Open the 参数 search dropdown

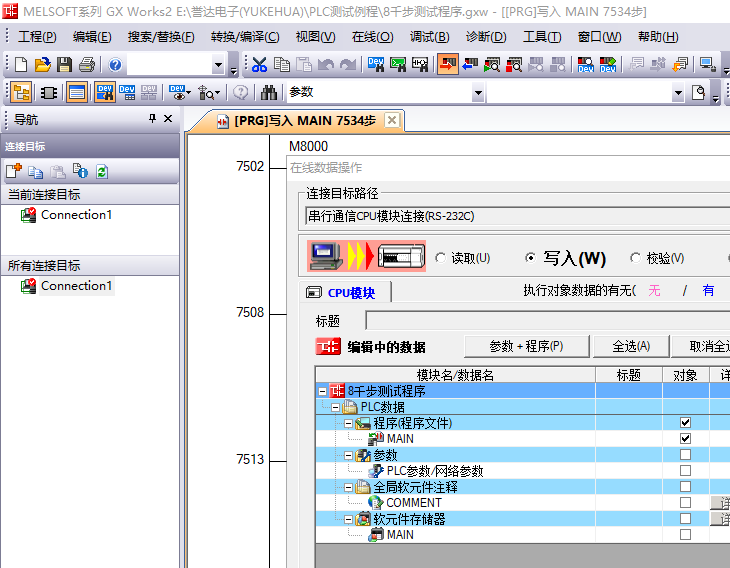pos(478,93)
